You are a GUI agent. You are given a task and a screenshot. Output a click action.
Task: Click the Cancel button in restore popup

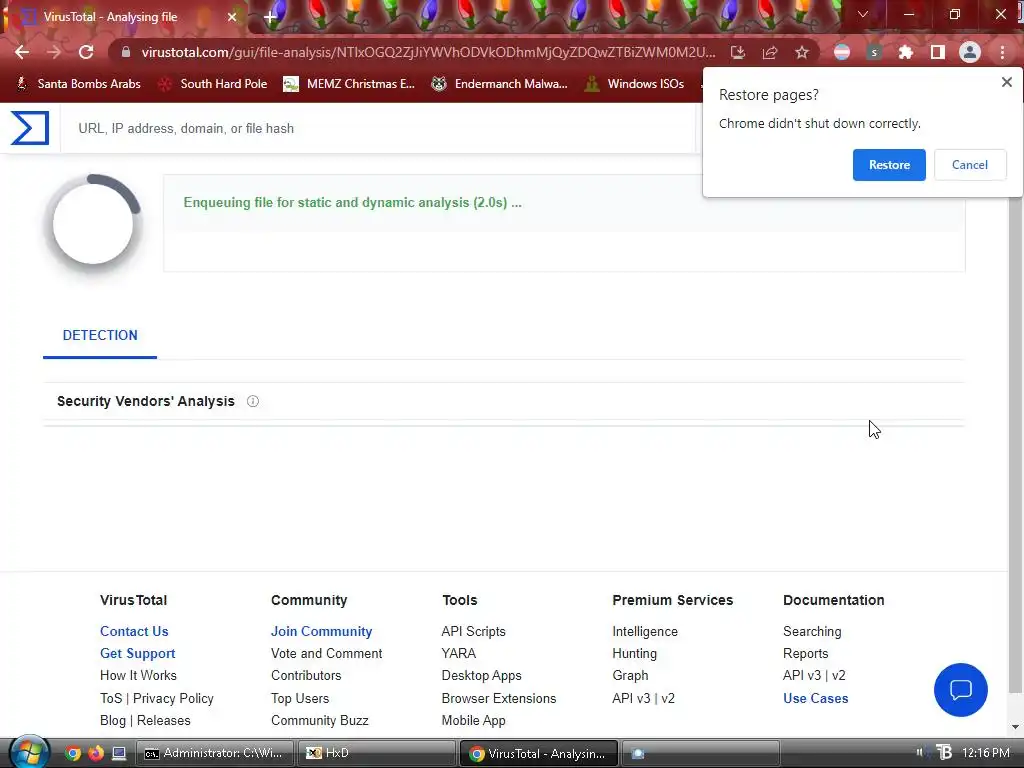(970, 165)
